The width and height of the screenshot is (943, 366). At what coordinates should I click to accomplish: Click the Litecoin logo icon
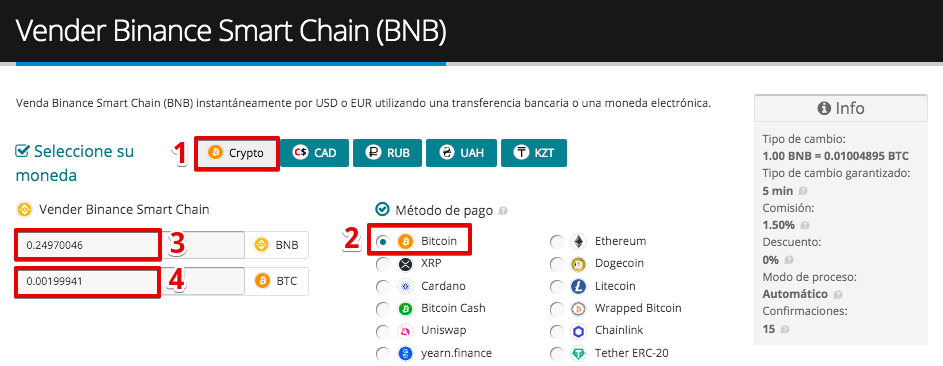coord(578,286)
